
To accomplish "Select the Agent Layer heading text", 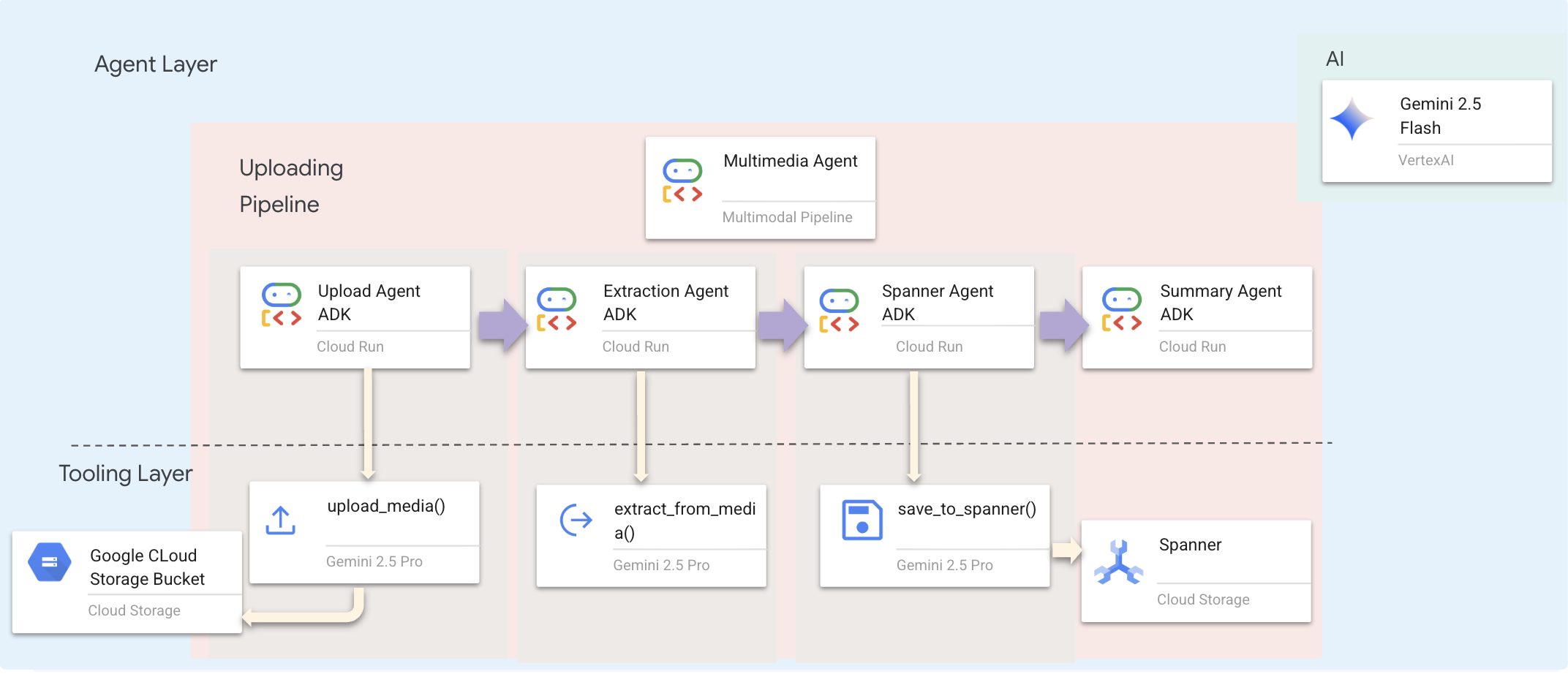I will 156,64.
